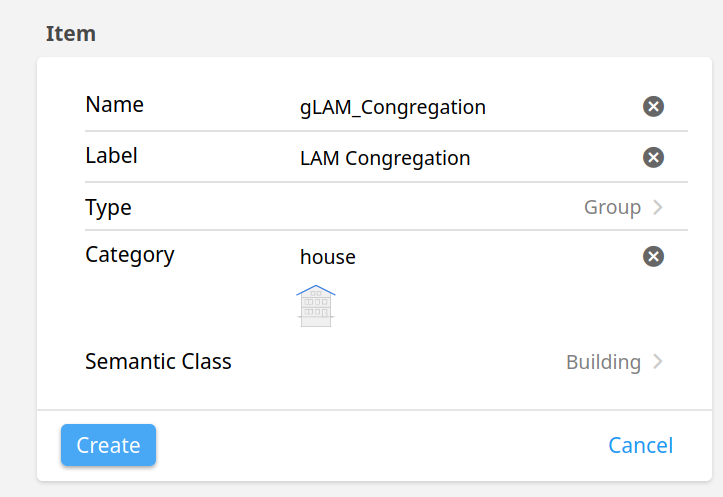Image resolution: width=723 pixels, height=497 pixels.
Task: Click the Cancel link
Action: (640, 445)
